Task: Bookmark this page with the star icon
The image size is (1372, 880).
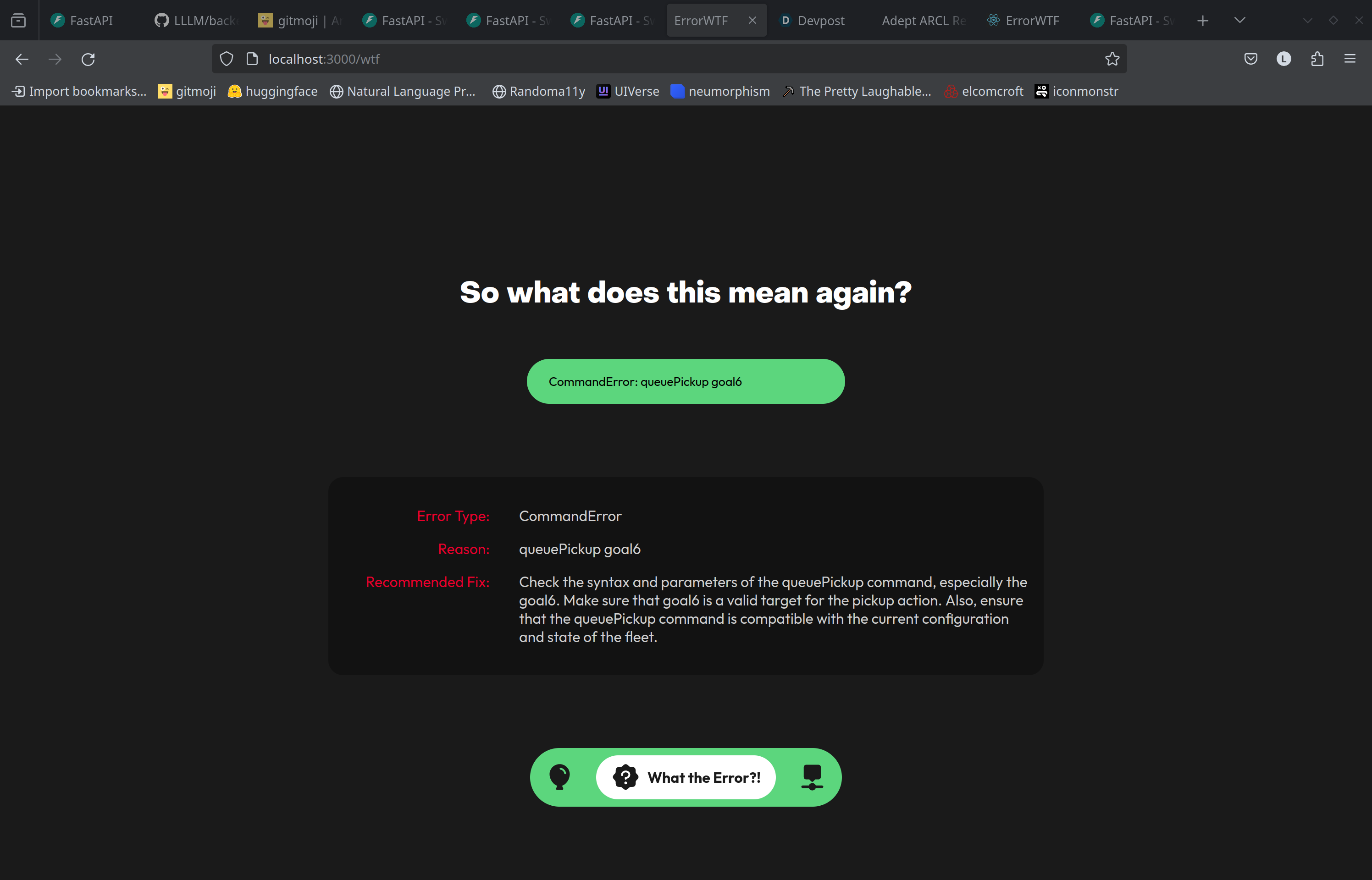Action: [1112, 59]
